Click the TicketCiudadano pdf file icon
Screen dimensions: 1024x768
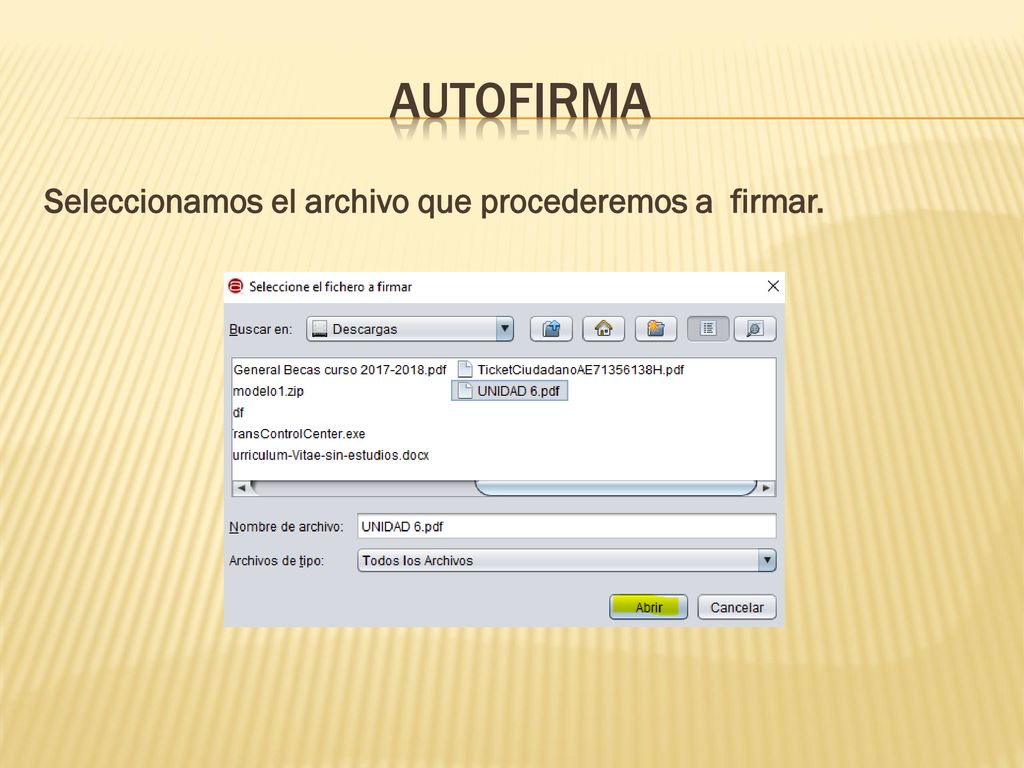click(x=464, y=370)
